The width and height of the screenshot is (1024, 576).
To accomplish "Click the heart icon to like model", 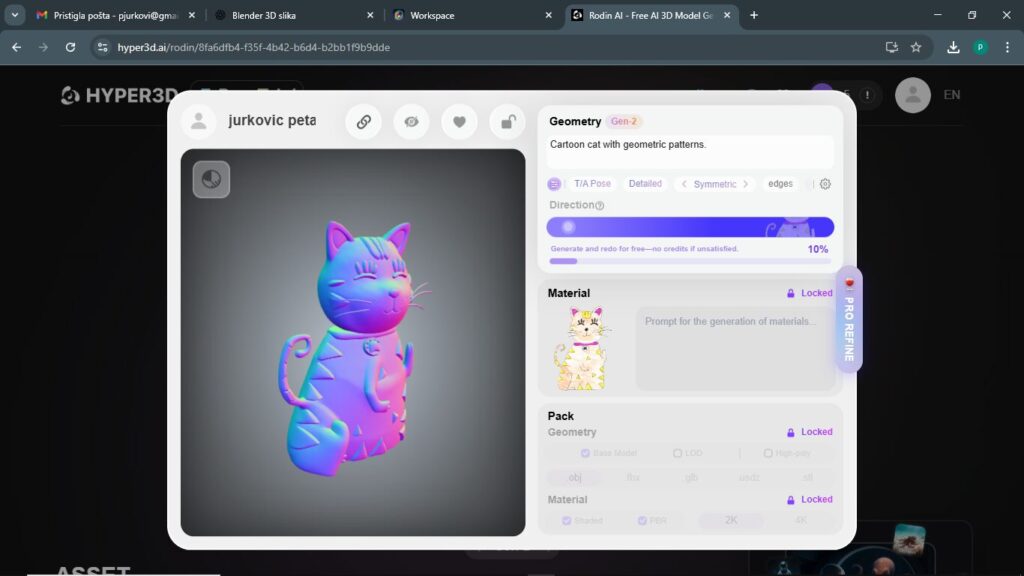I will [x=459, y=122].
